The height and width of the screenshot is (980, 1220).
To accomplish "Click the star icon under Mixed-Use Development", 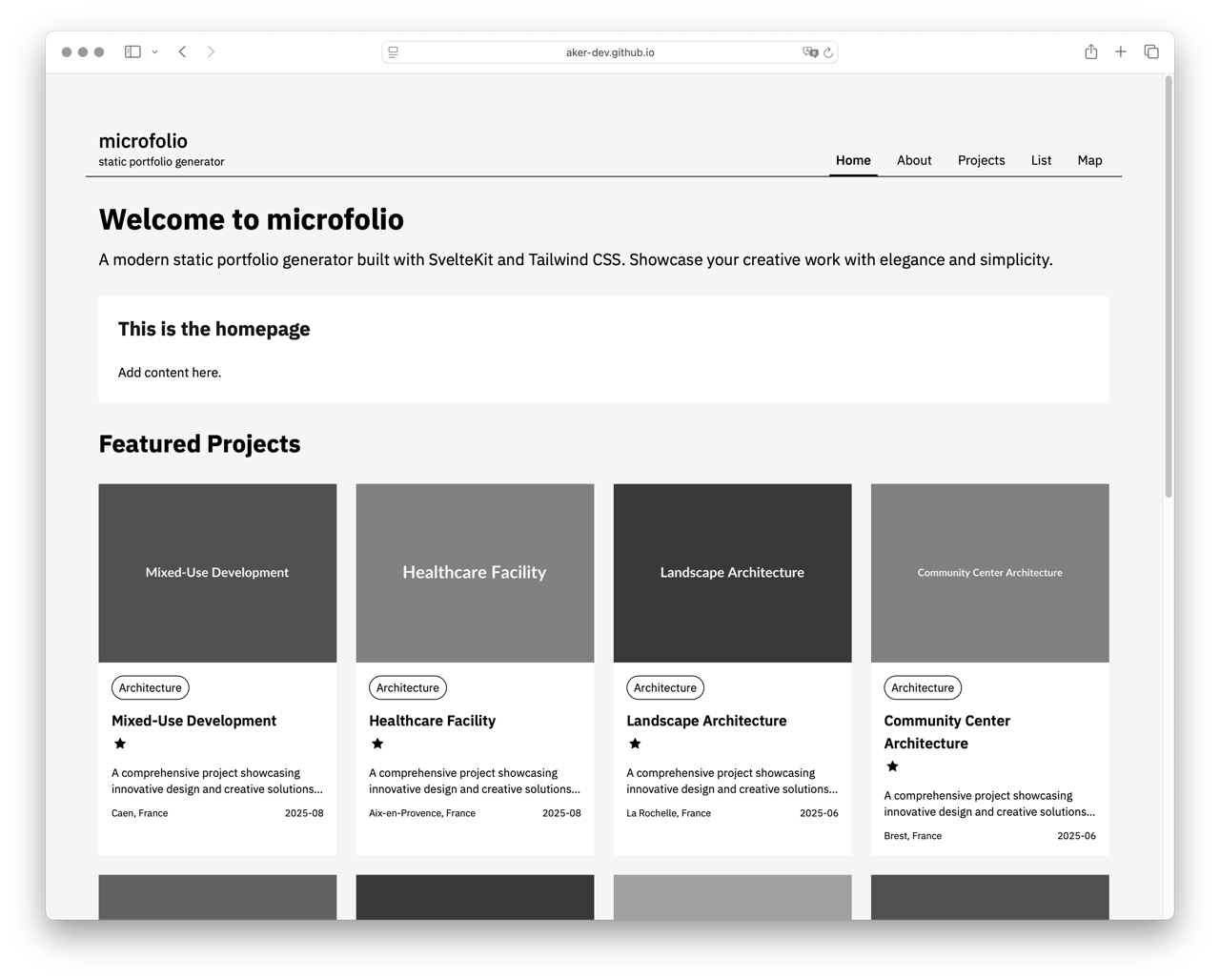I will 120,744.
